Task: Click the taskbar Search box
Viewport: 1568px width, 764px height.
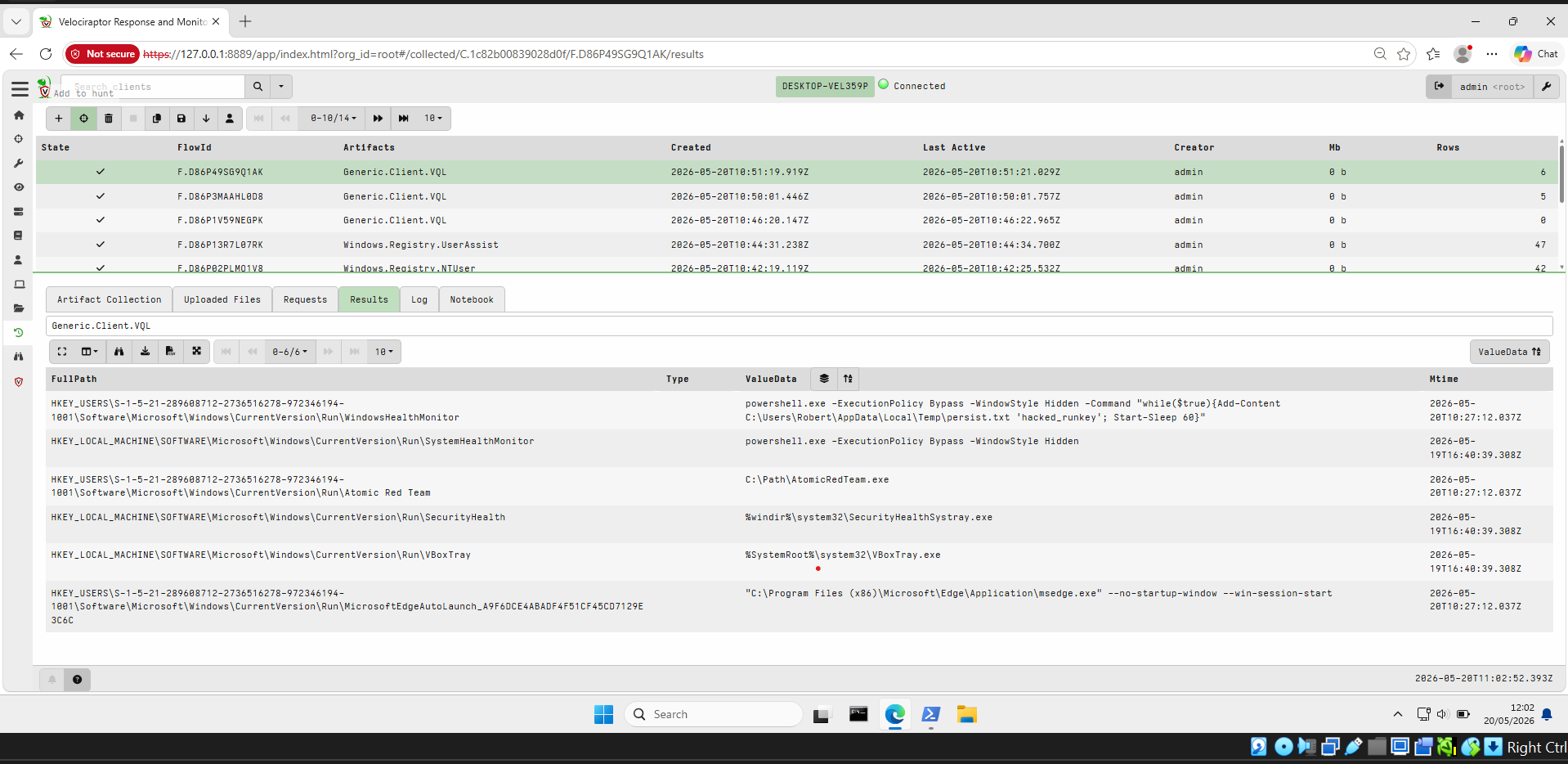Action: click(x=714, y=714)
